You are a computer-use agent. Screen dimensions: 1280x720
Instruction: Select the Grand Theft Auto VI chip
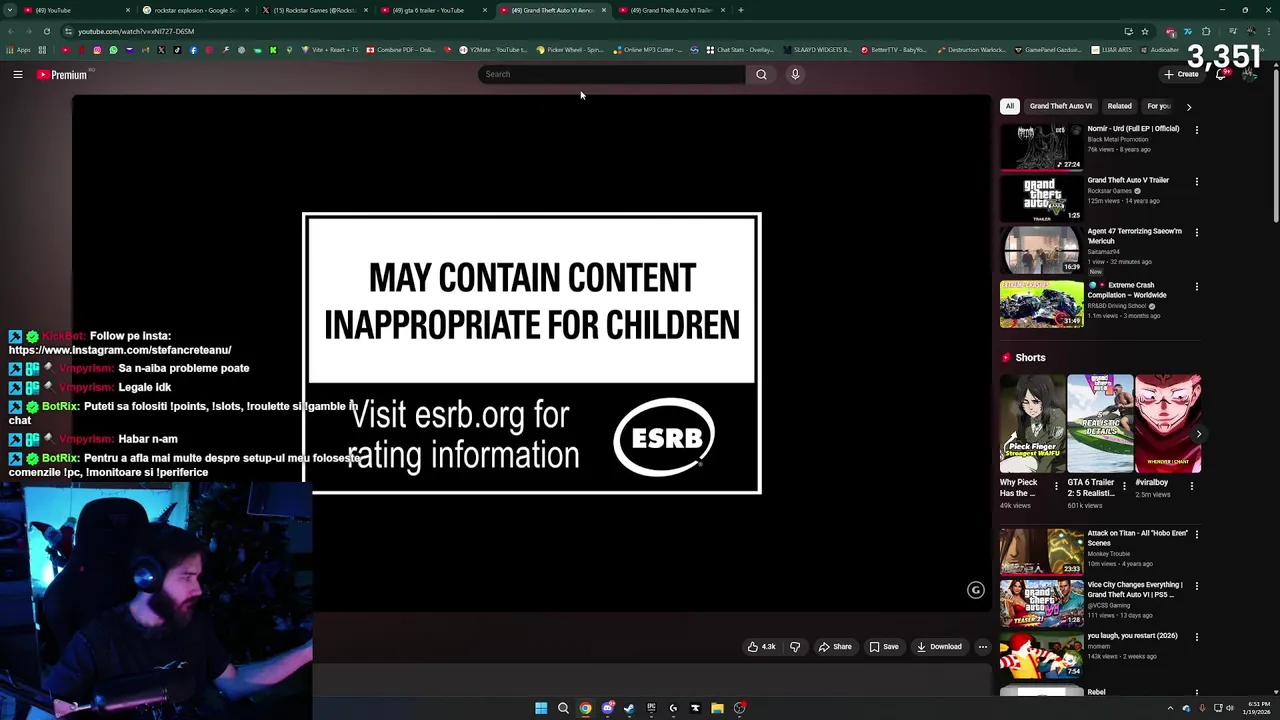(1061, 106)
